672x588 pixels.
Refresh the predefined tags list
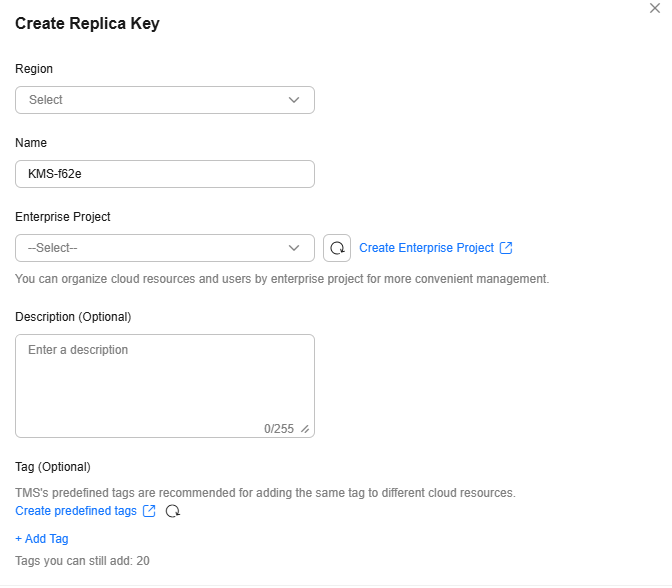(x=173, y=511)
